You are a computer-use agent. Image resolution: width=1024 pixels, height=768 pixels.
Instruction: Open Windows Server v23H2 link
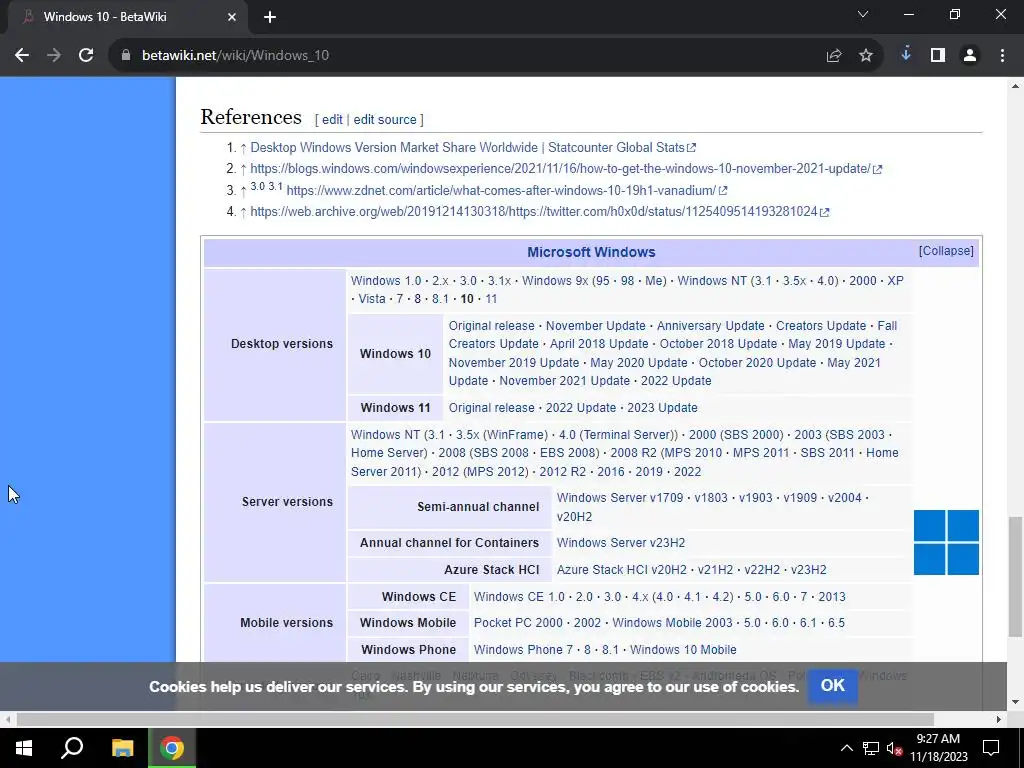click(620, 543)
